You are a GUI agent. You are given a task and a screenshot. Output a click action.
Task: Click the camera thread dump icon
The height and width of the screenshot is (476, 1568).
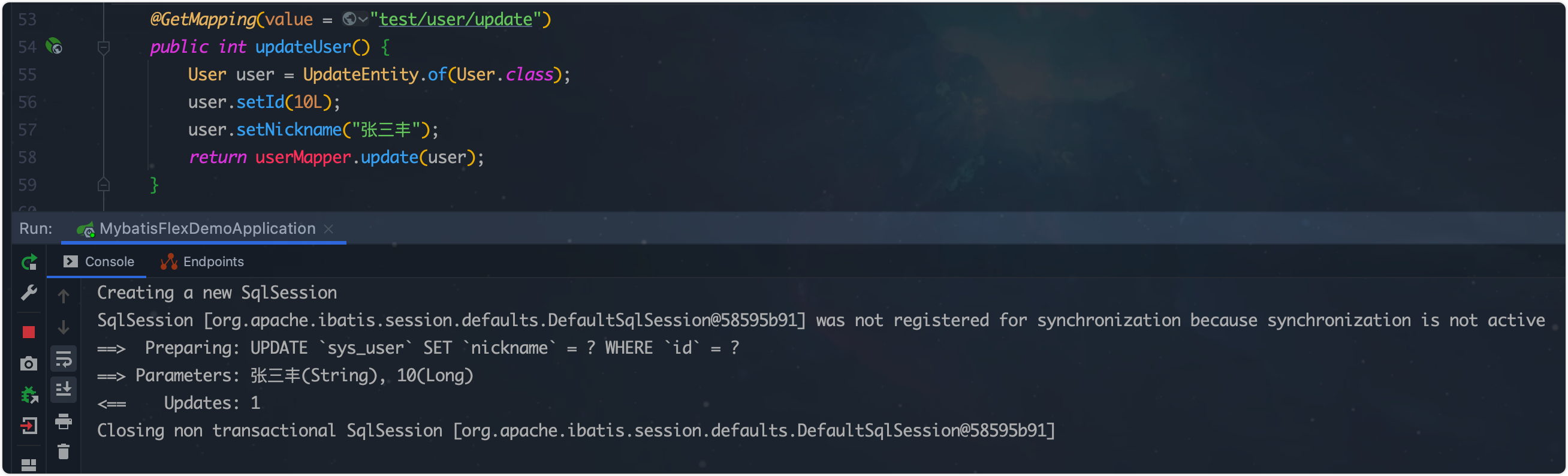(x=29, y=363)
